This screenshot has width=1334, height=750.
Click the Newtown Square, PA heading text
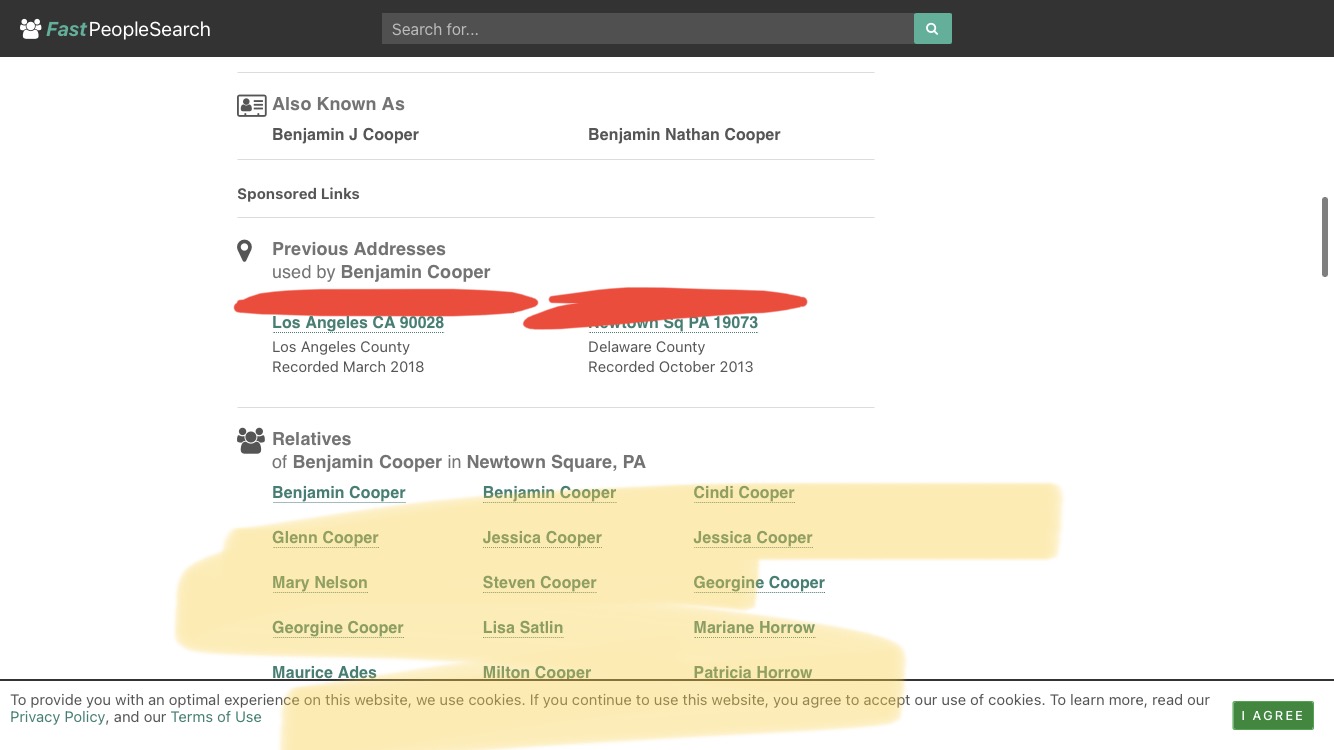[556, 462]
